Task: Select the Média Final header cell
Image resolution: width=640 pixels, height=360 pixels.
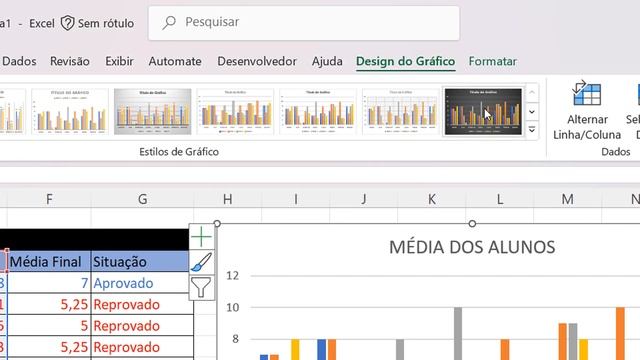Action: click(49, 261)
